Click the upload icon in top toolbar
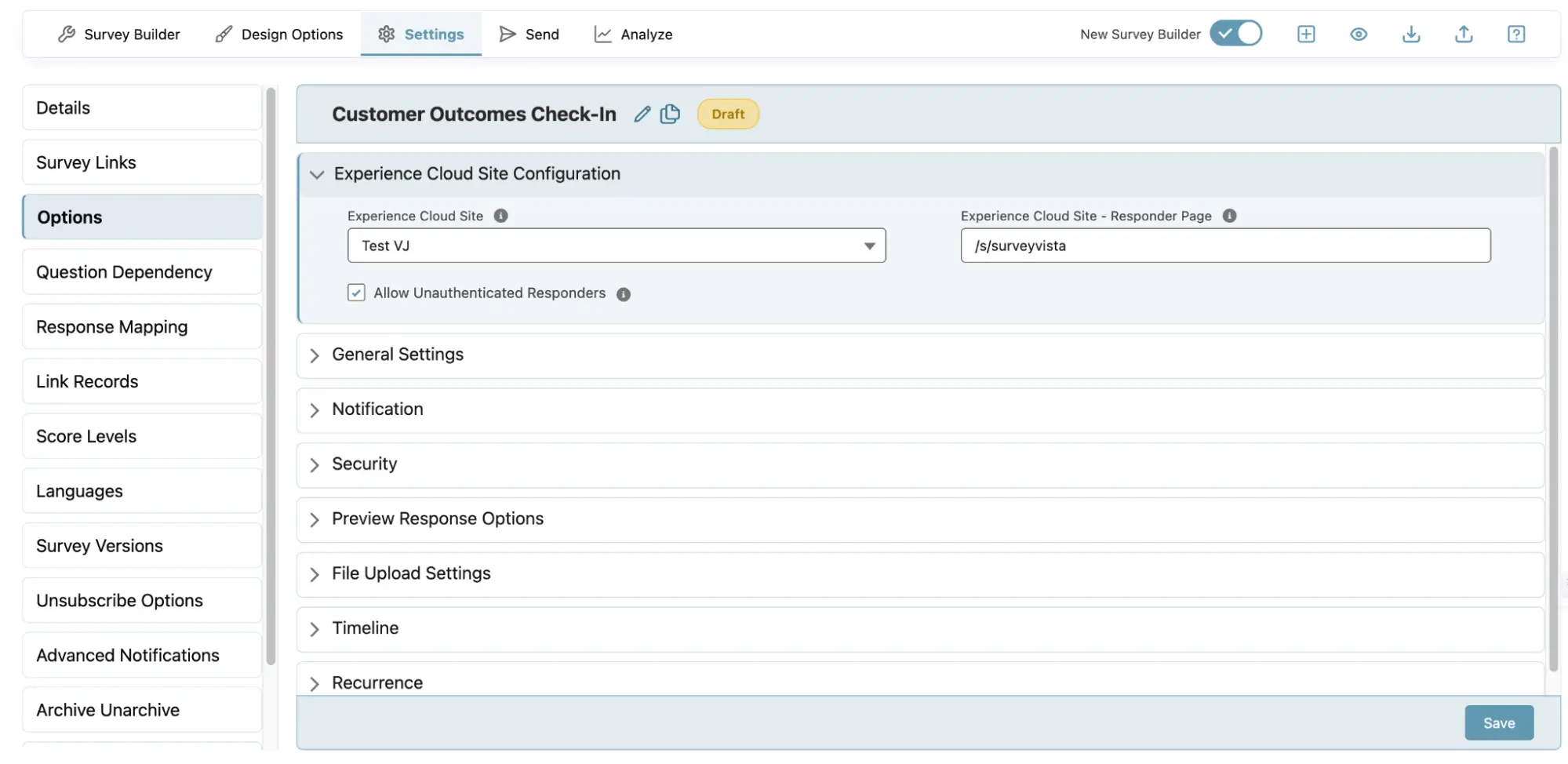This screenshot has height=764, width=1568. (x=1463, y=35)
